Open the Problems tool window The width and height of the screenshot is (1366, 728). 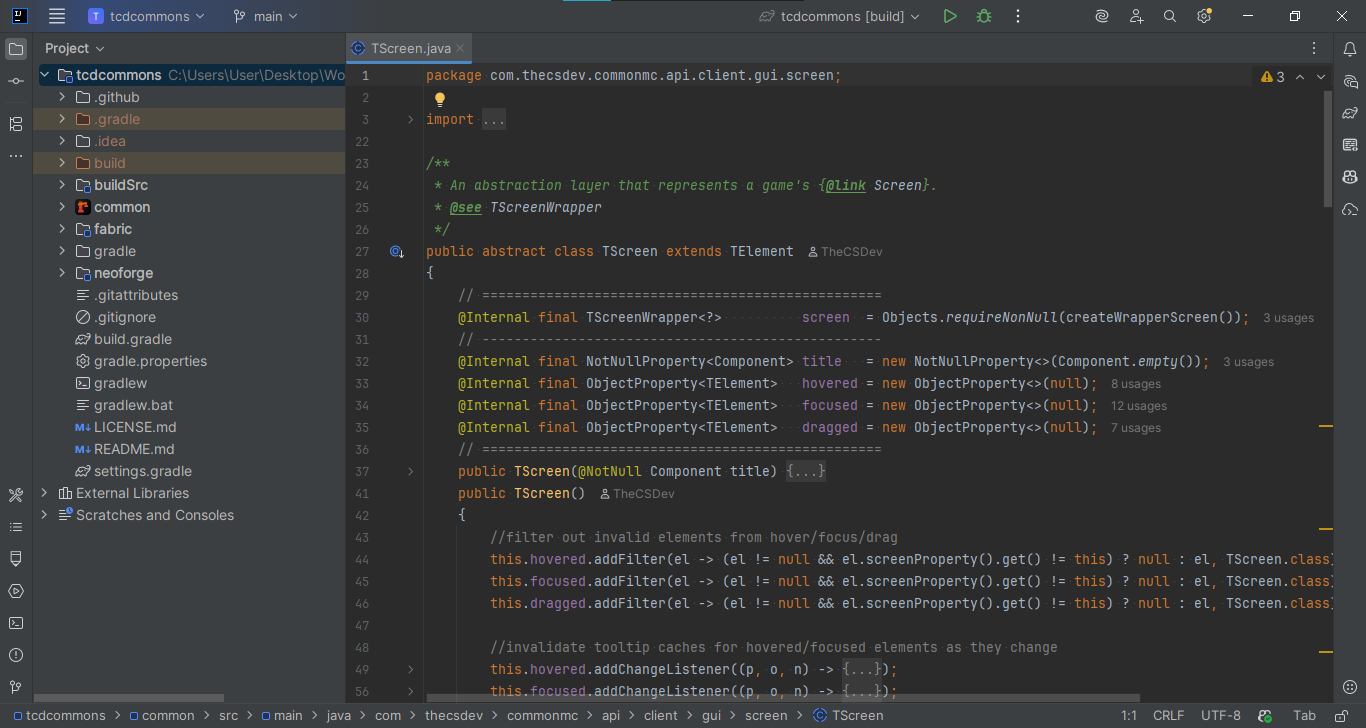(15, 655)
